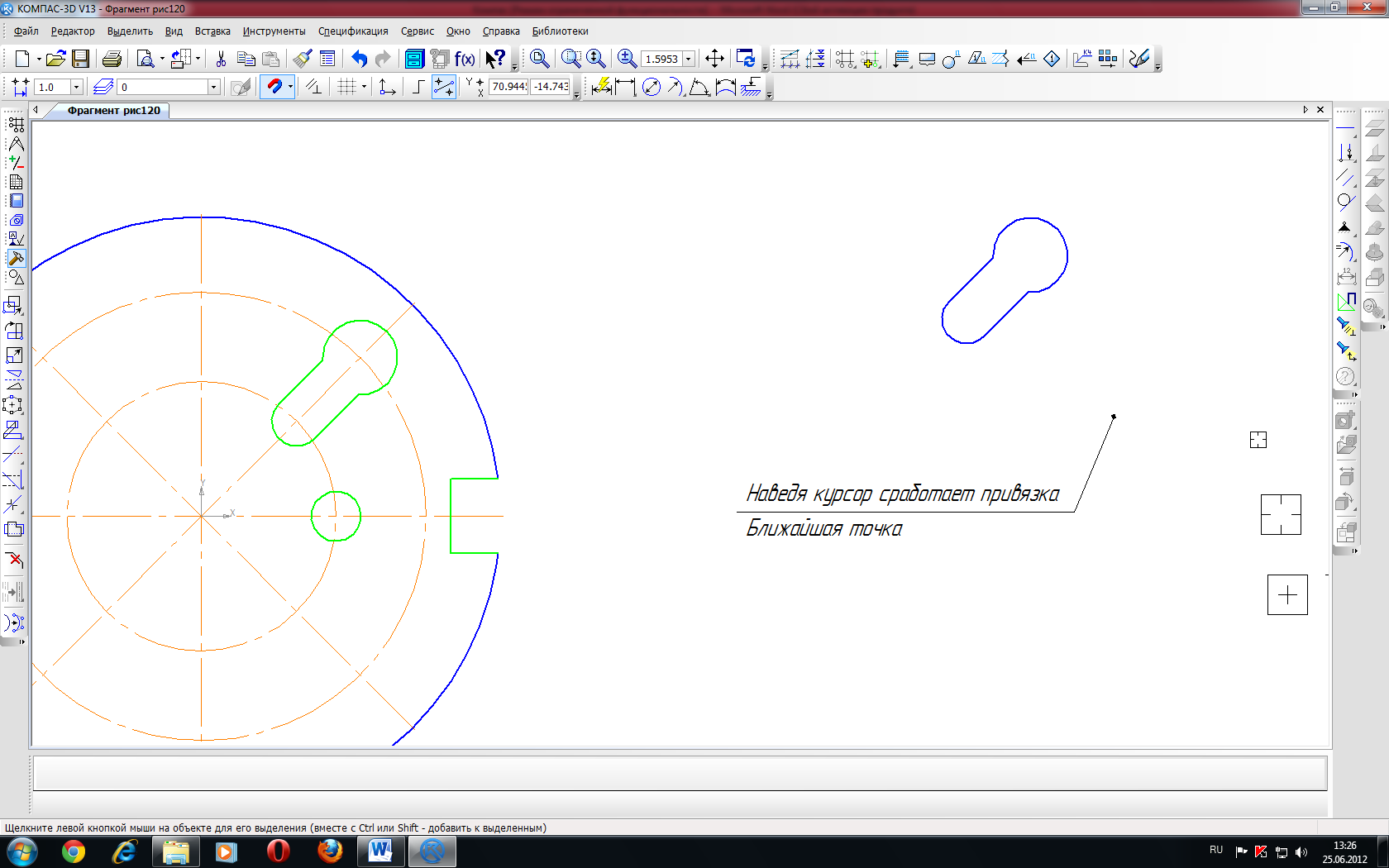Viewport: 1389px width, 868px height.
Task: Select the auto dimension tool with lightning
Action: (x=601, y=87)
